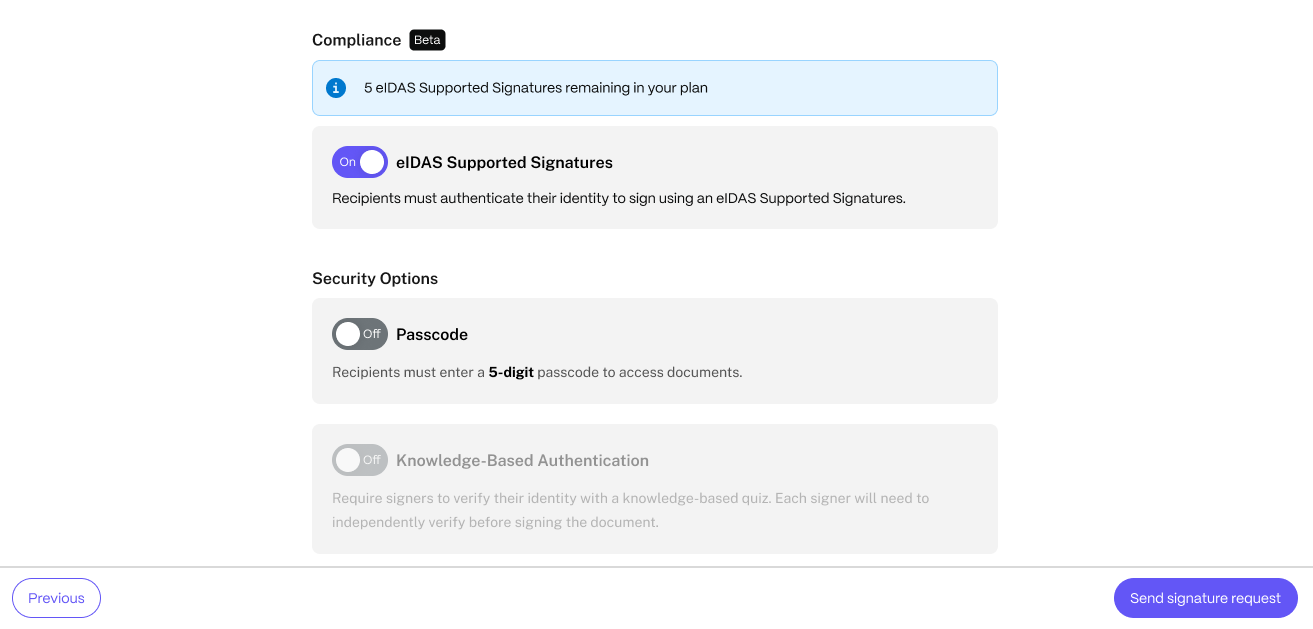Click the blue info icon in the banner
This screenshot has height=629, width=1313.
pos(337,88)
